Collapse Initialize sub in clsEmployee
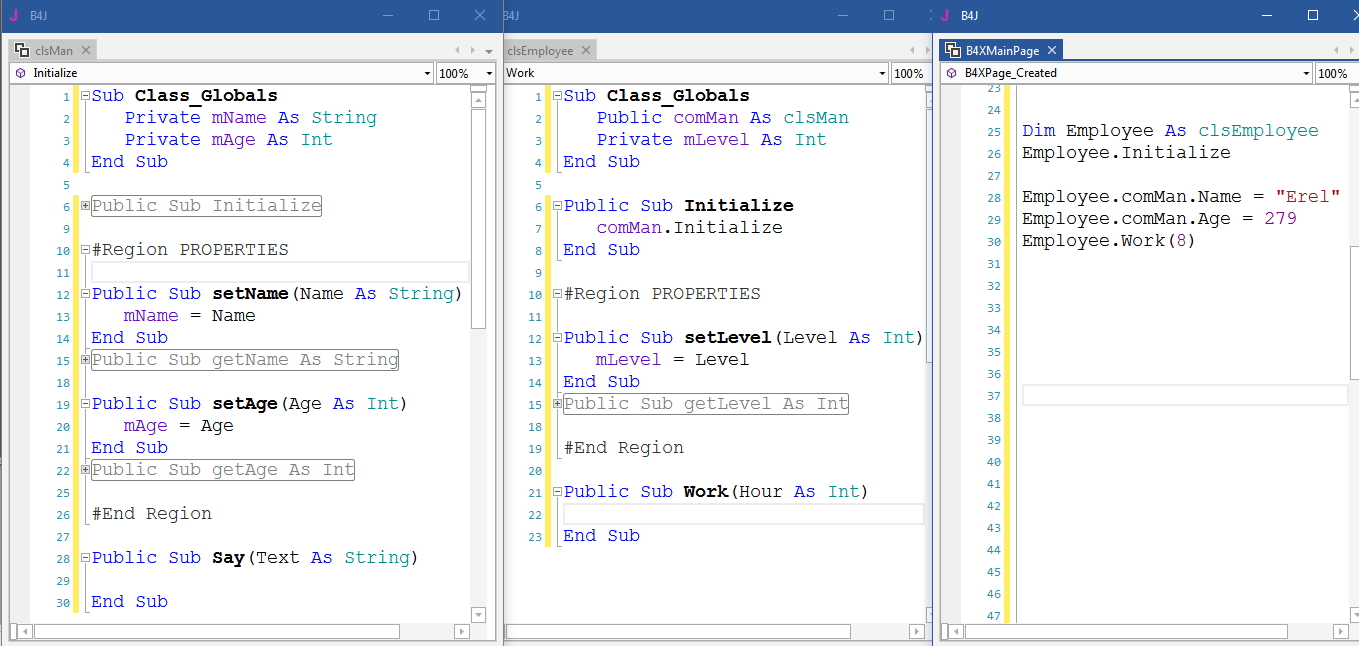Viewport: 1359px width, 646px height. point(557,206)
